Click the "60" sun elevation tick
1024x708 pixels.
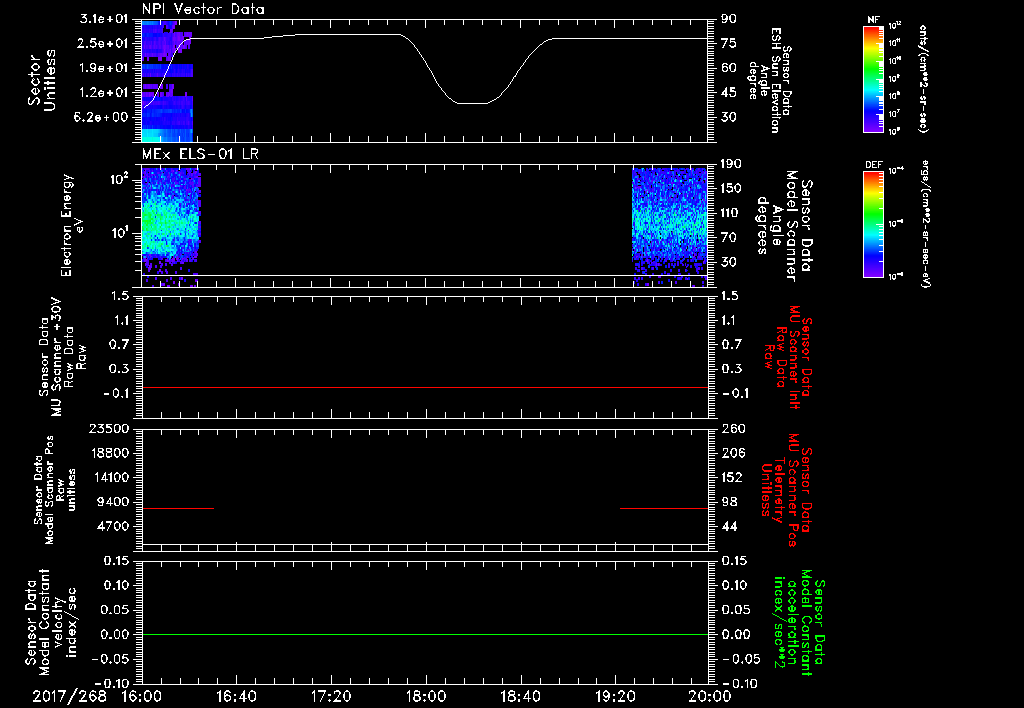[729, 68]
